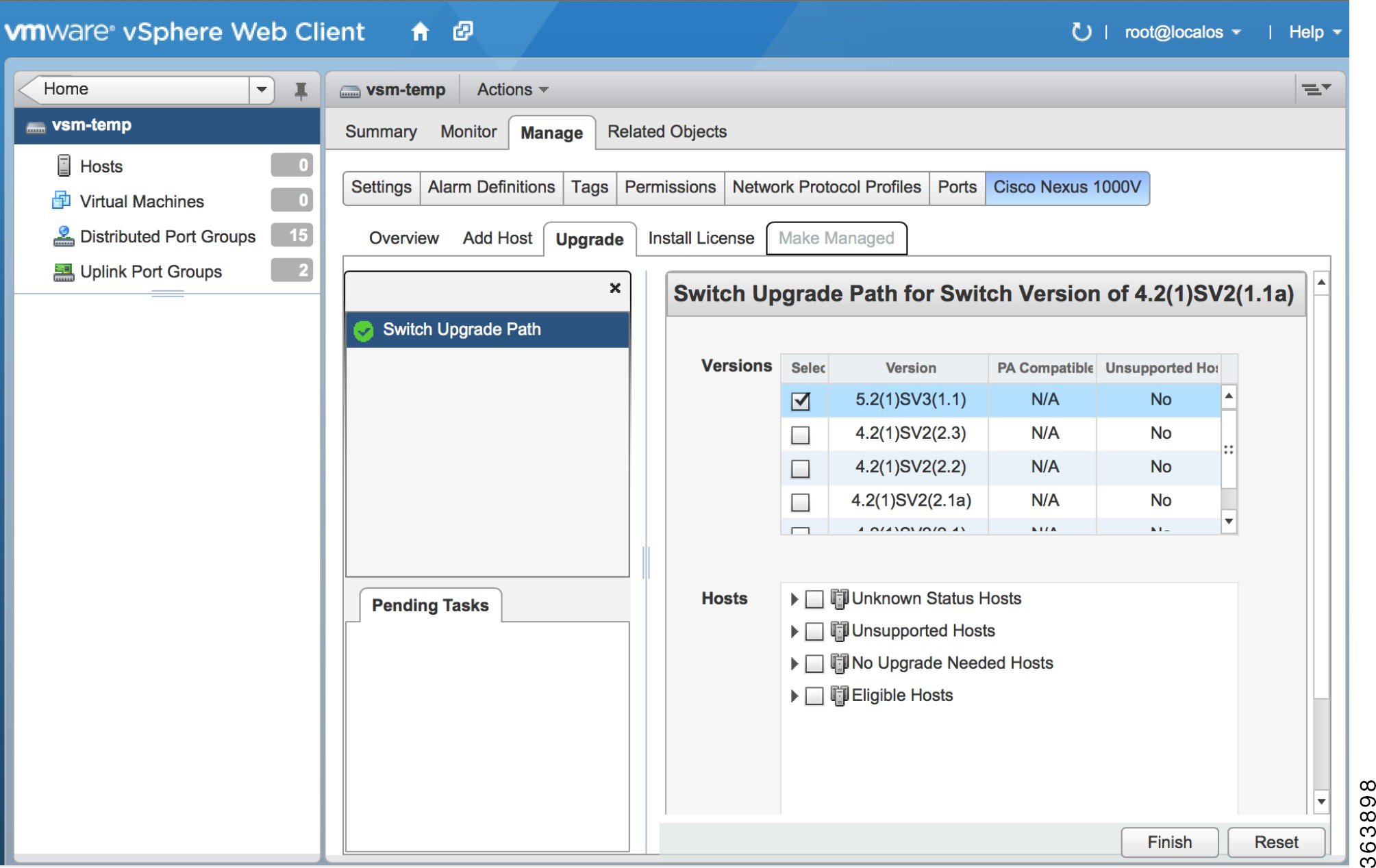The width and height of the screenshot is (1376, 868).
Task: Click the Home icon in header
Action: (x=420, y=31)
